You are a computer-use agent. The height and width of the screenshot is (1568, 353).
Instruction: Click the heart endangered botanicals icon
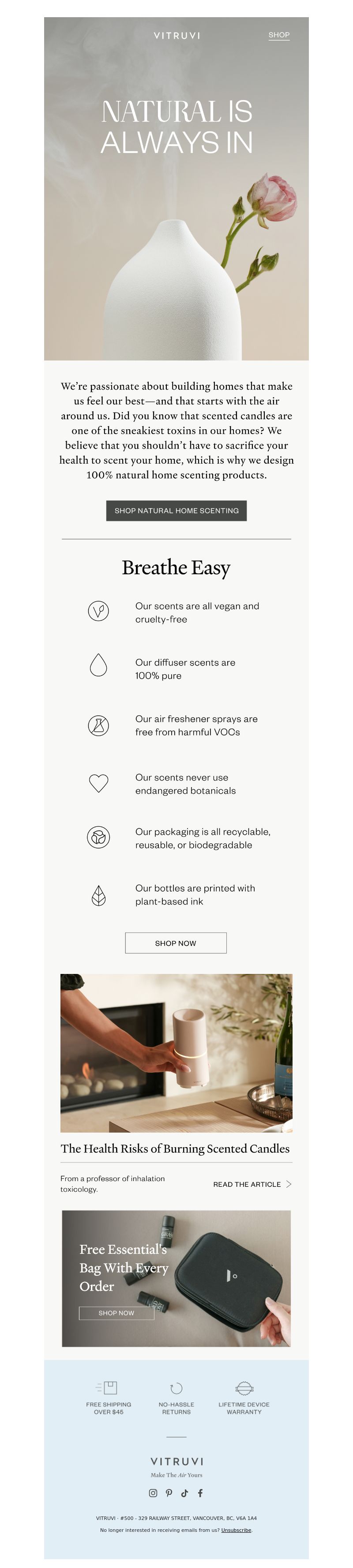pos(98,782)
